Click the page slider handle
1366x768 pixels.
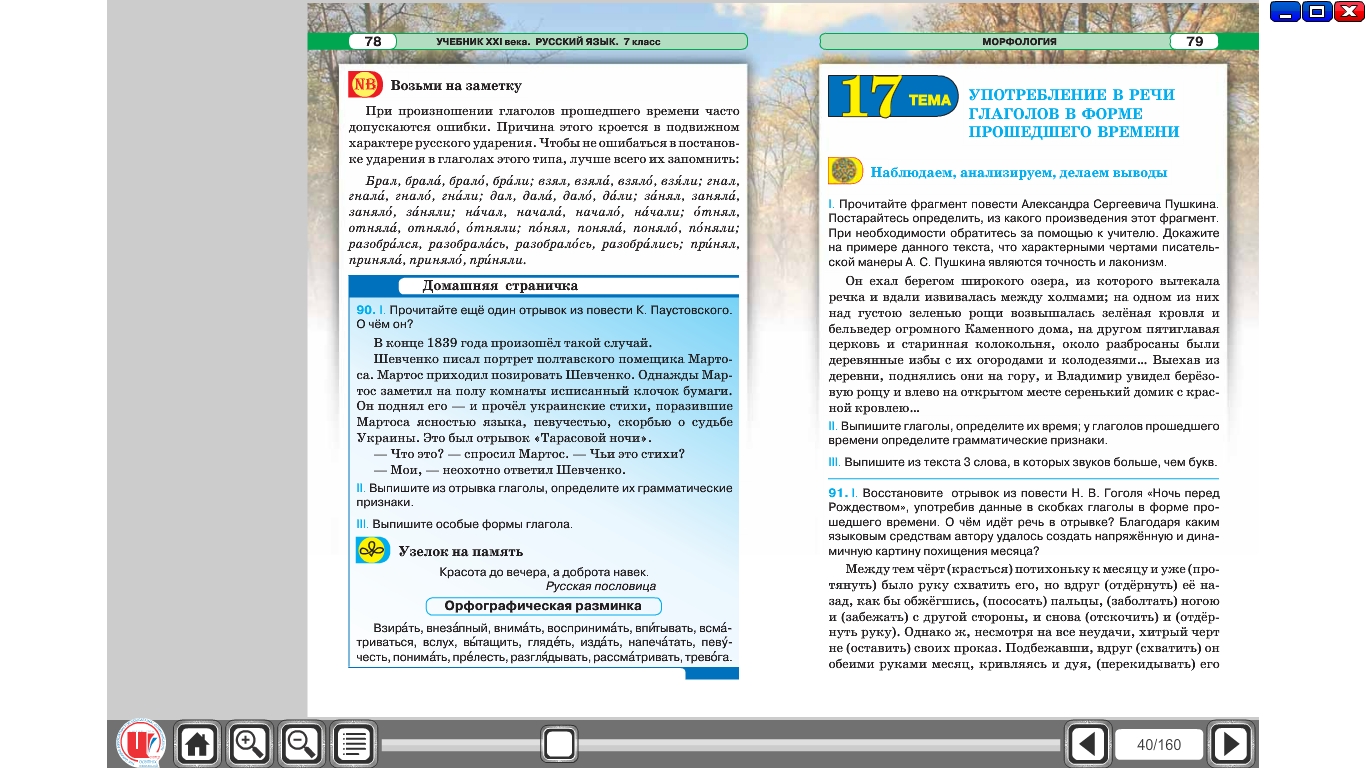point(559,744)
